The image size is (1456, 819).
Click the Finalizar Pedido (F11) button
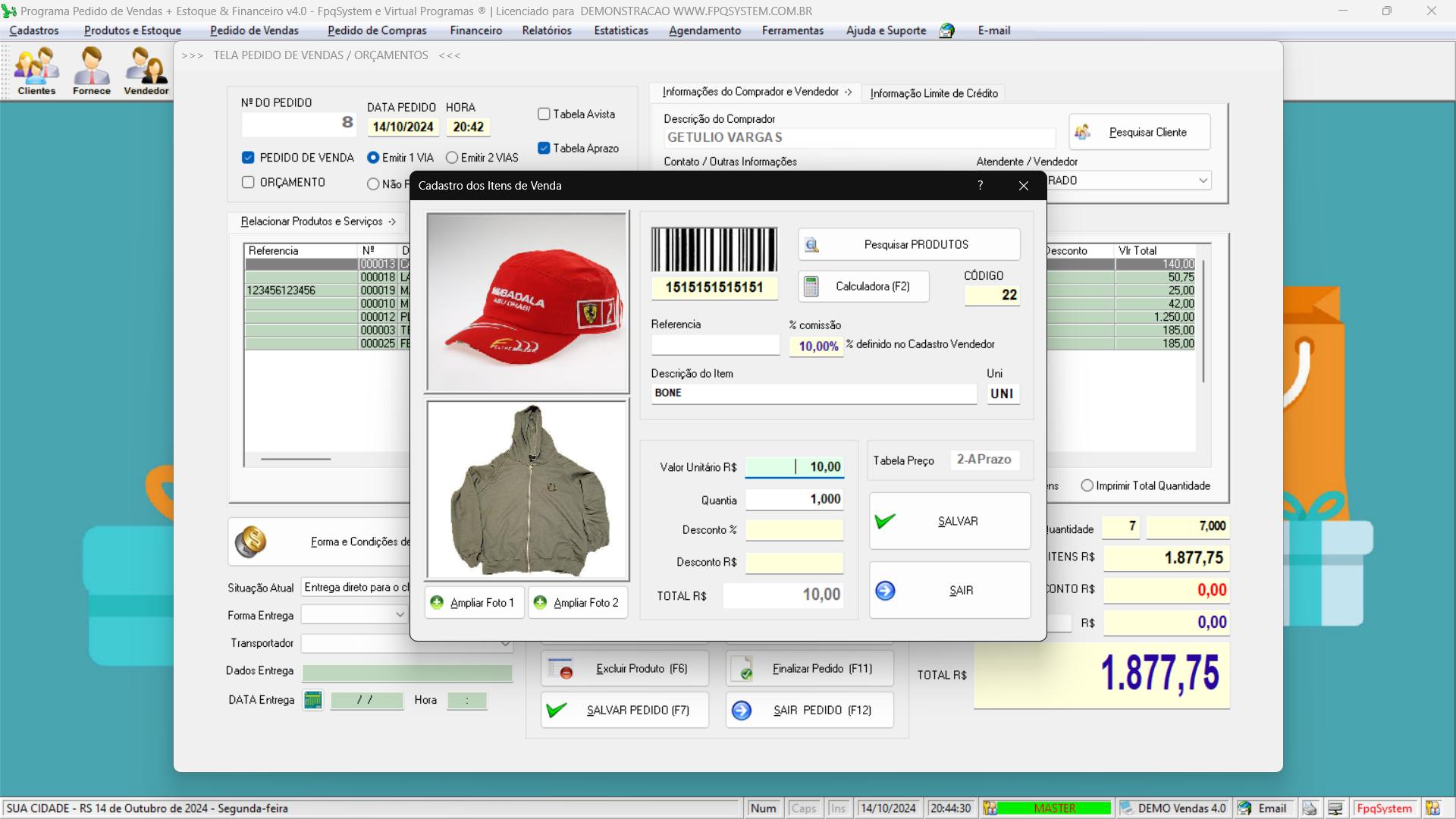coord(809,668)
